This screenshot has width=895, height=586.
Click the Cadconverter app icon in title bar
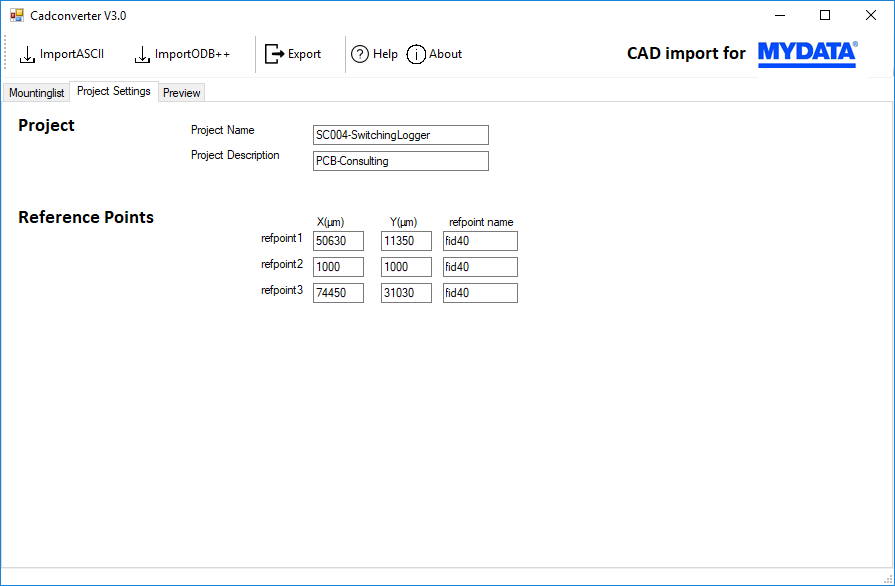coord(17,15)
